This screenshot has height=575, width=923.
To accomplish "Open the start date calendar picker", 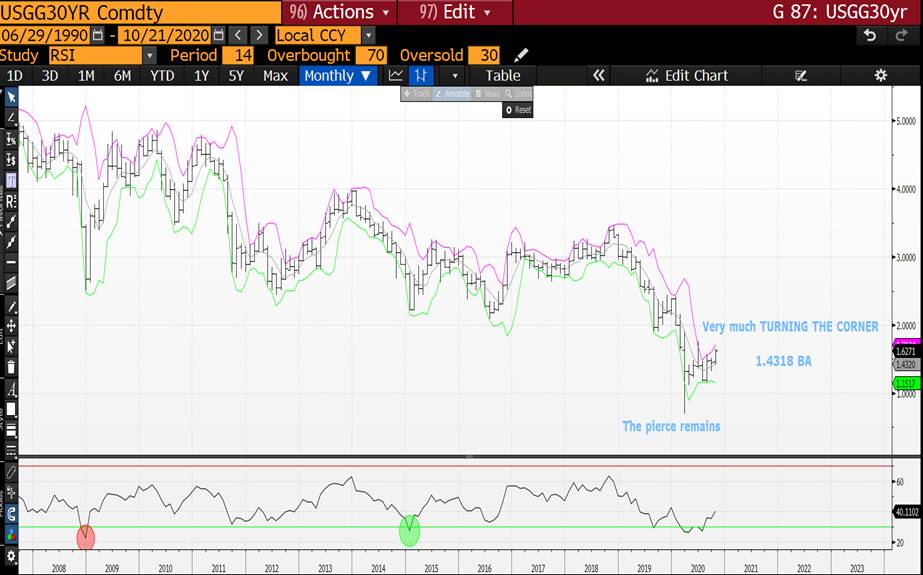I will click(x=98, y=35).
